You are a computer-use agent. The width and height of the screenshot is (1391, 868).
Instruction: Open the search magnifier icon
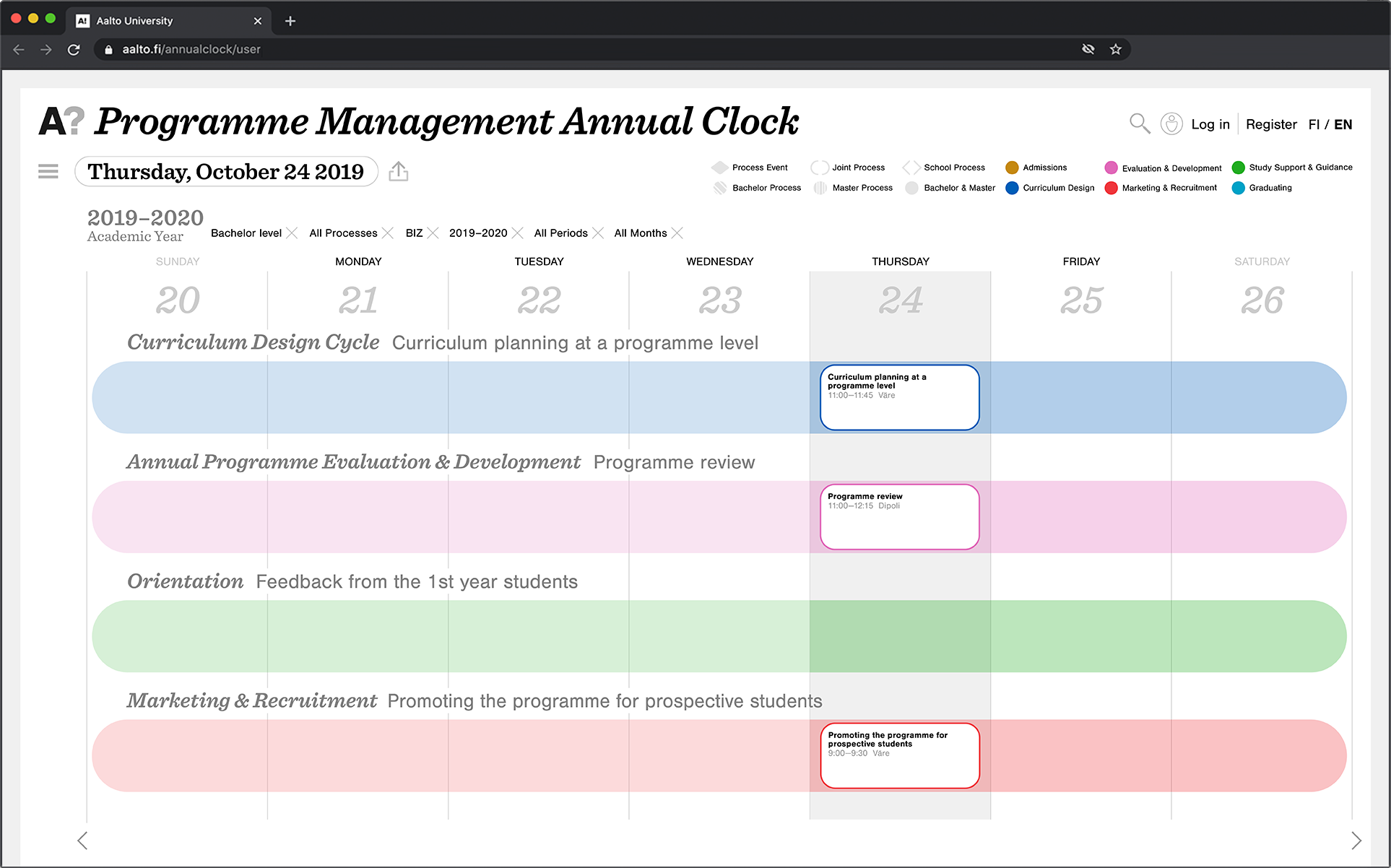tap(1139, 123)
